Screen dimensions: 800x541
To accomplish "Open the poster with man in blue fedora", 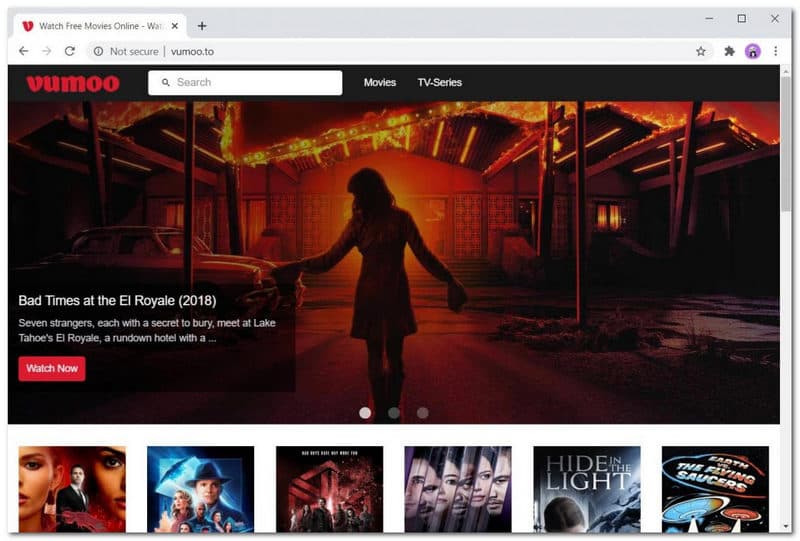I will point(201,489).
